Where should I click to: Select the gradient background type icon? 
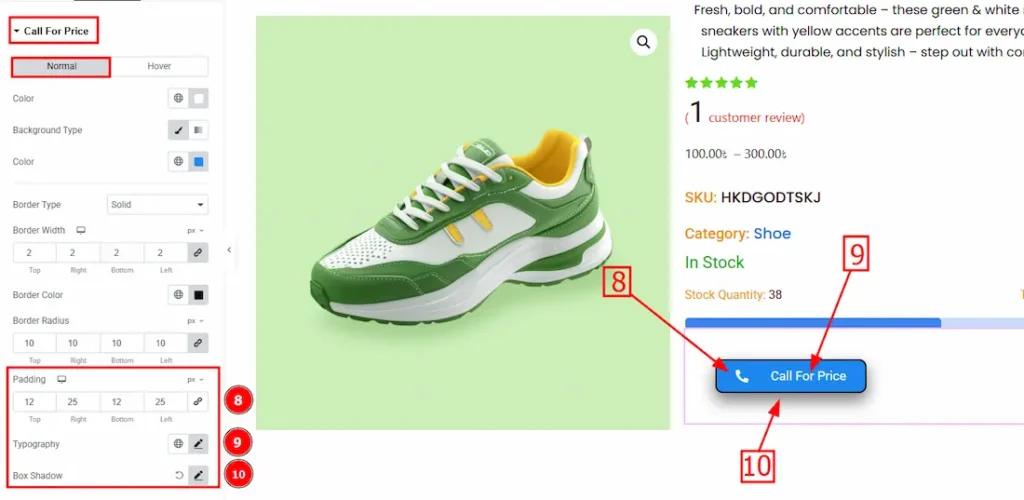(198, 130)
